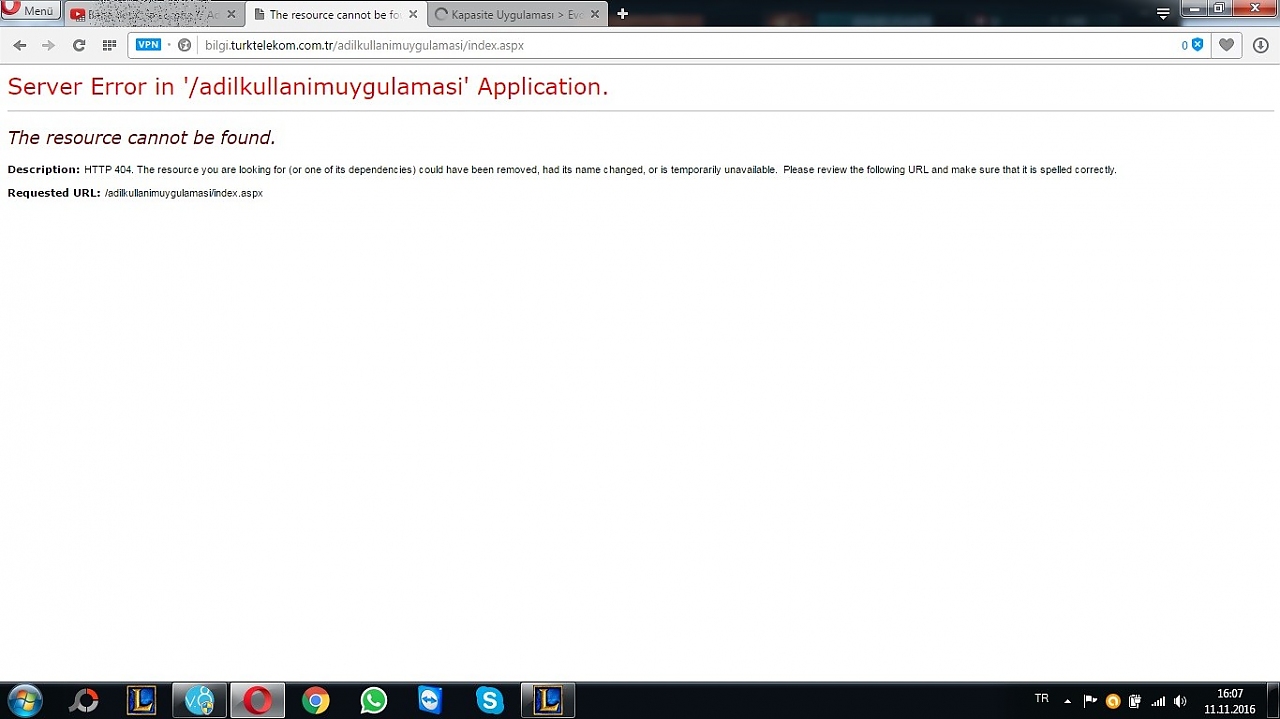Click the Opera taskbar icon
The height and width of the screenshot is (719, 1280).
(258, 701)
